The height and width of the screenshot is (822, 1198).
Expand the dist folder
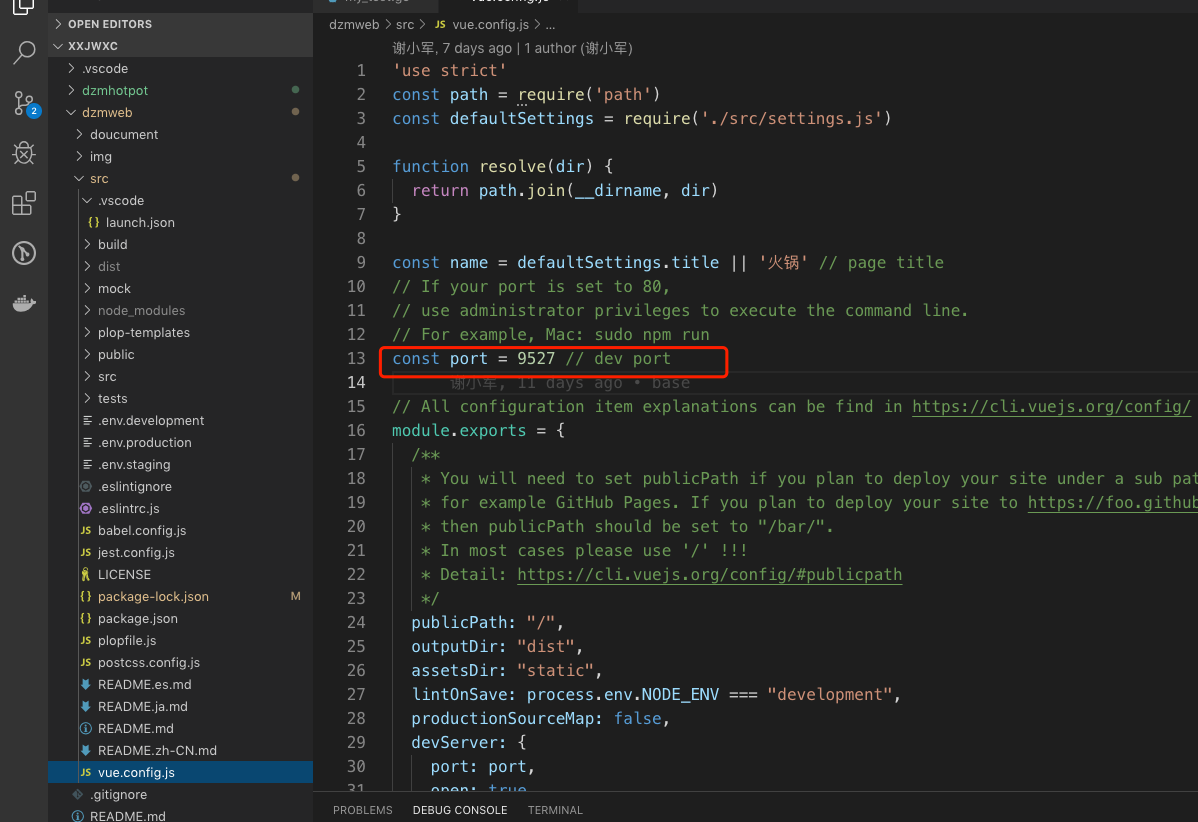[180, 266]
